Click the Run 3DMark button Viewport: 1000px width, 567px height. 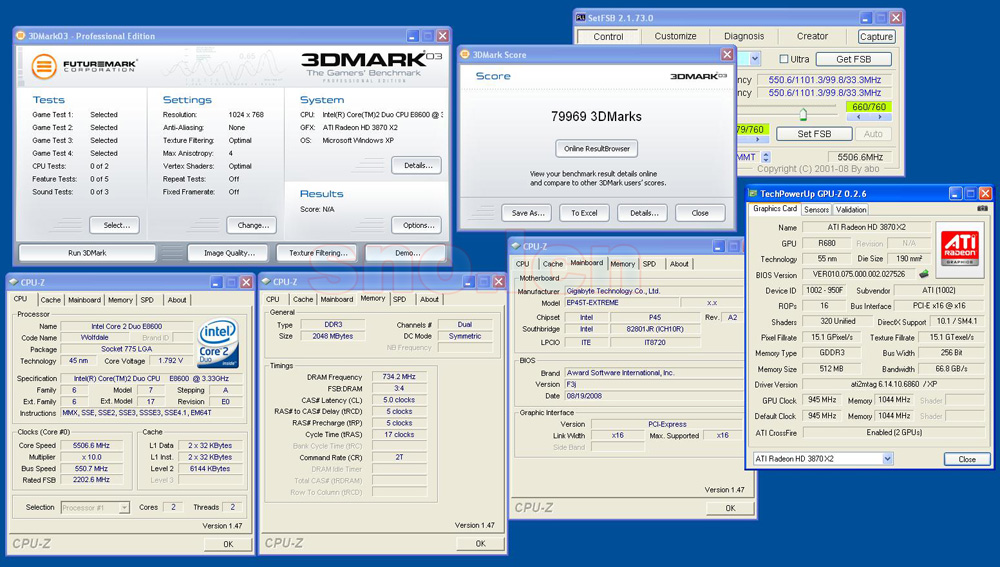pyautogui.click(x=87, y=253)
